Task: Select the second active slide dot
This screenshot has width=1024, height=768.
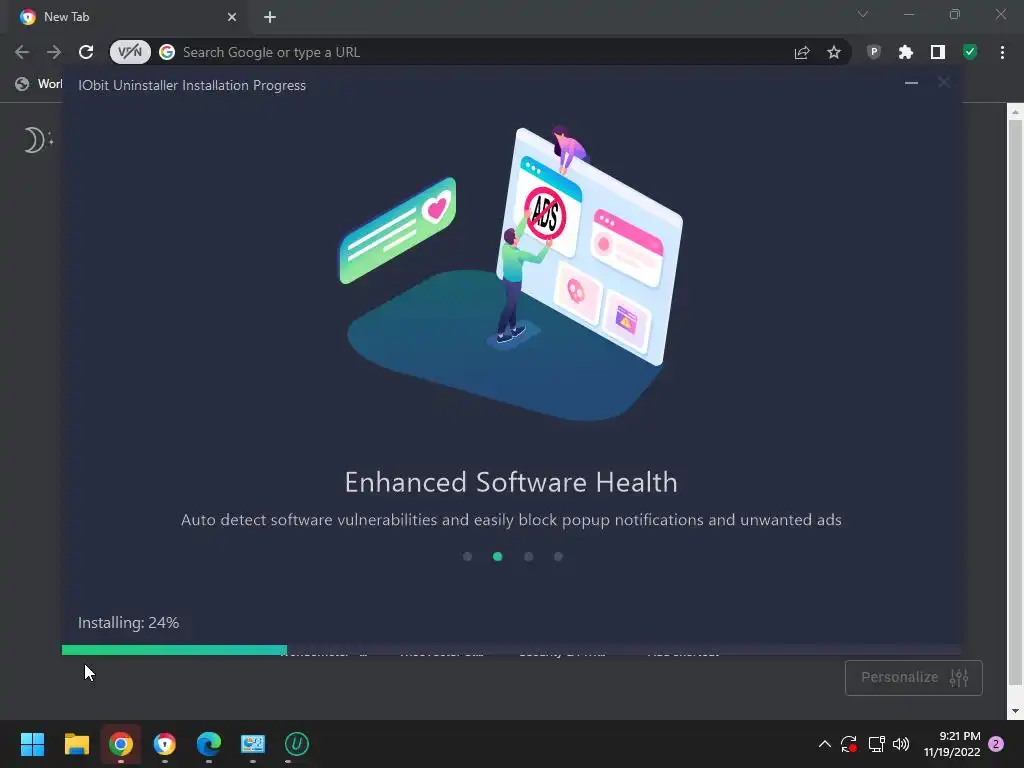Action: click(498, 556)
